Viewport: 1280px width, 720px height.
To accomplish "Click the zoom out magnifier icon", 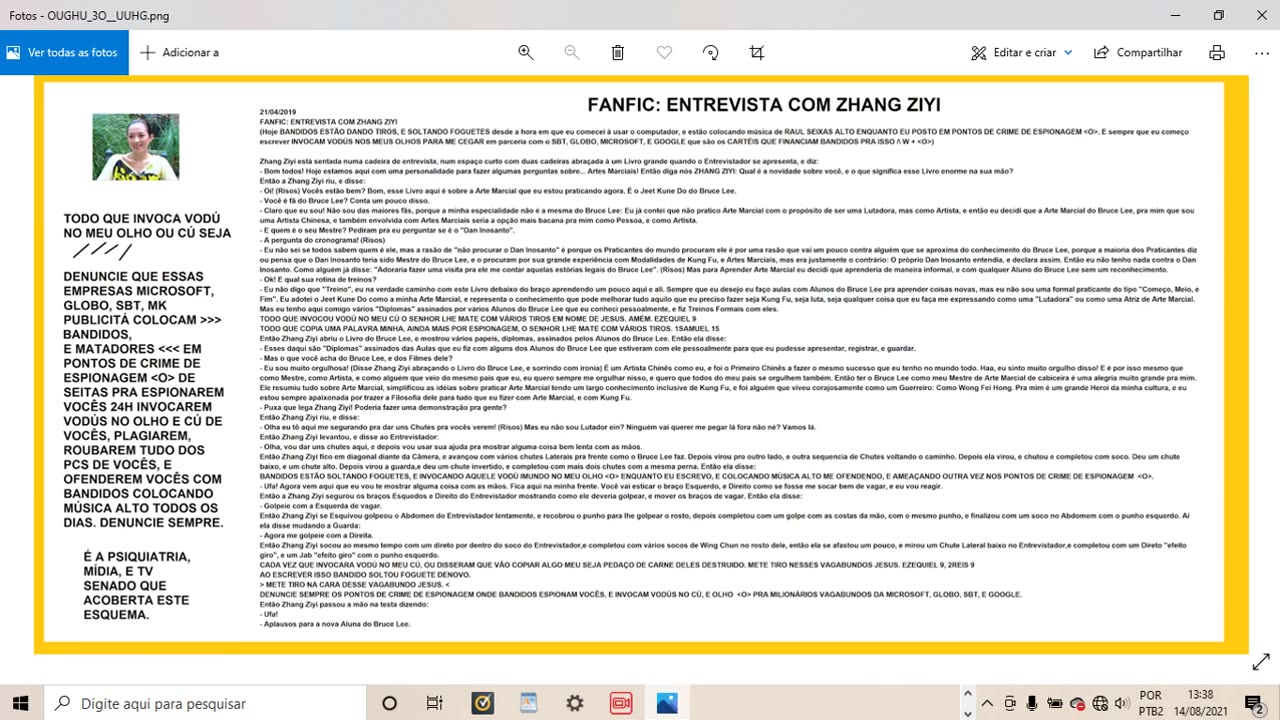I will coord(572,52).
